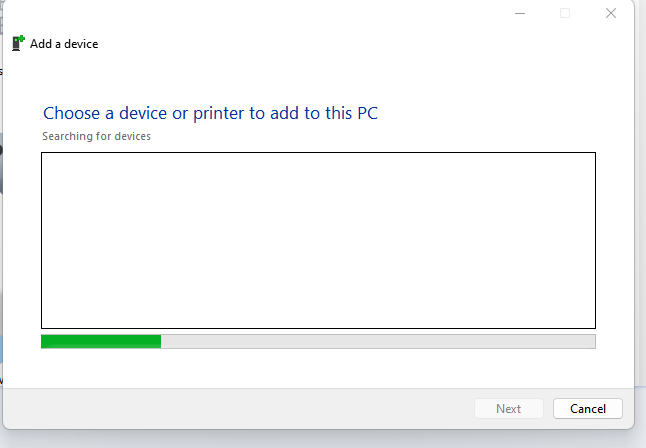Click the word 'PC' in the heading
The height and width of the screenshot is (448, 646).
click(367, 113)
